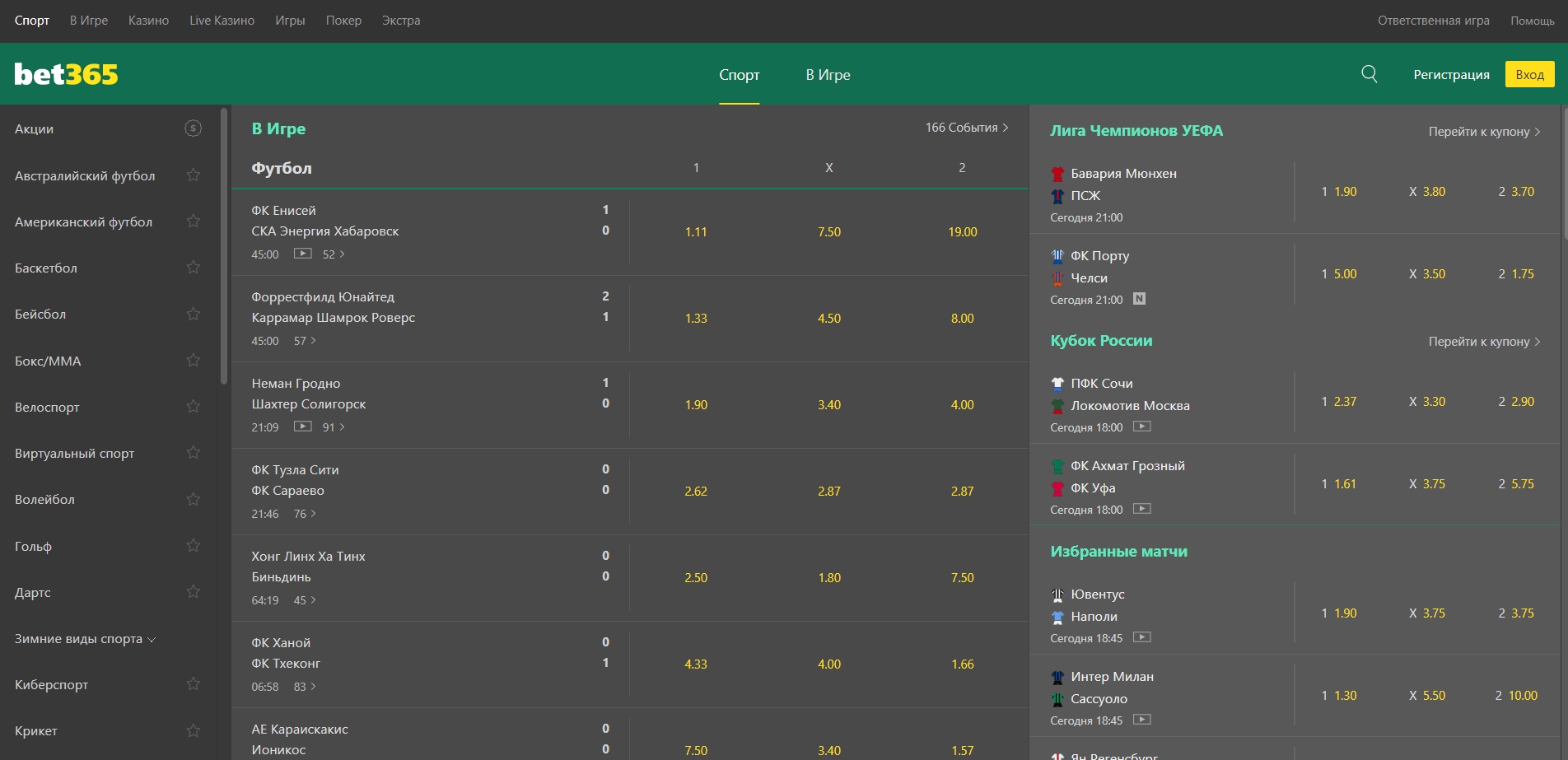Mark Дартс as favorite via star

pos(193,591)
